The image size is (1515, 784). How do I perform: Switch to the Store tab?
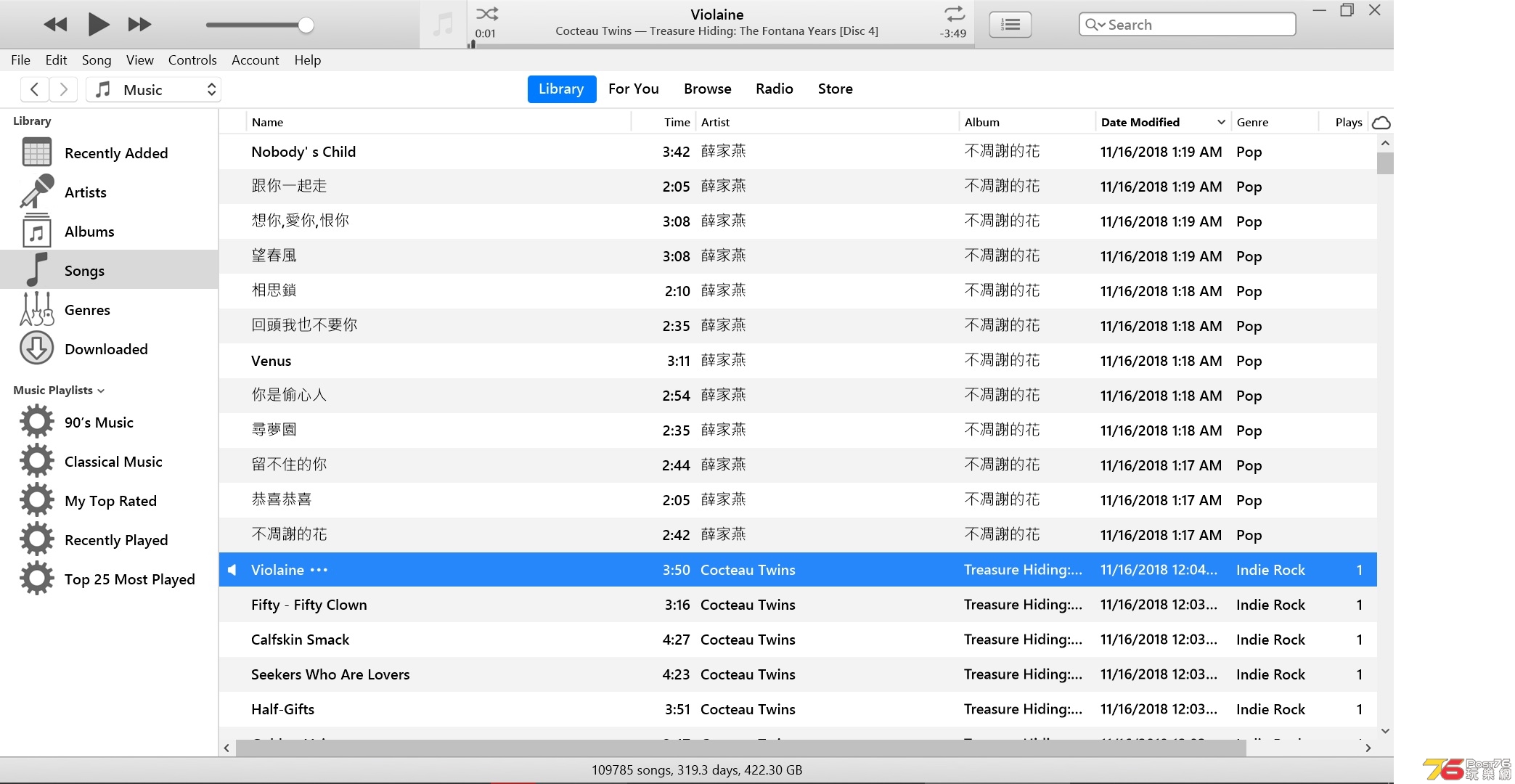point(835,89)
